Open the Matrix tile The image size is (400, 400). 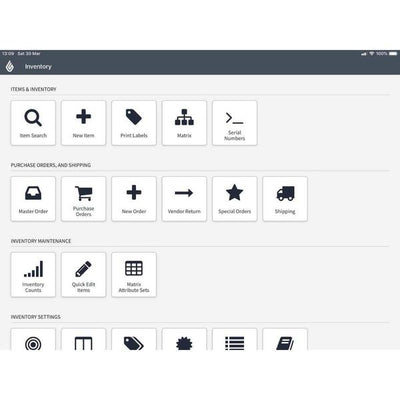click(184, 123)
